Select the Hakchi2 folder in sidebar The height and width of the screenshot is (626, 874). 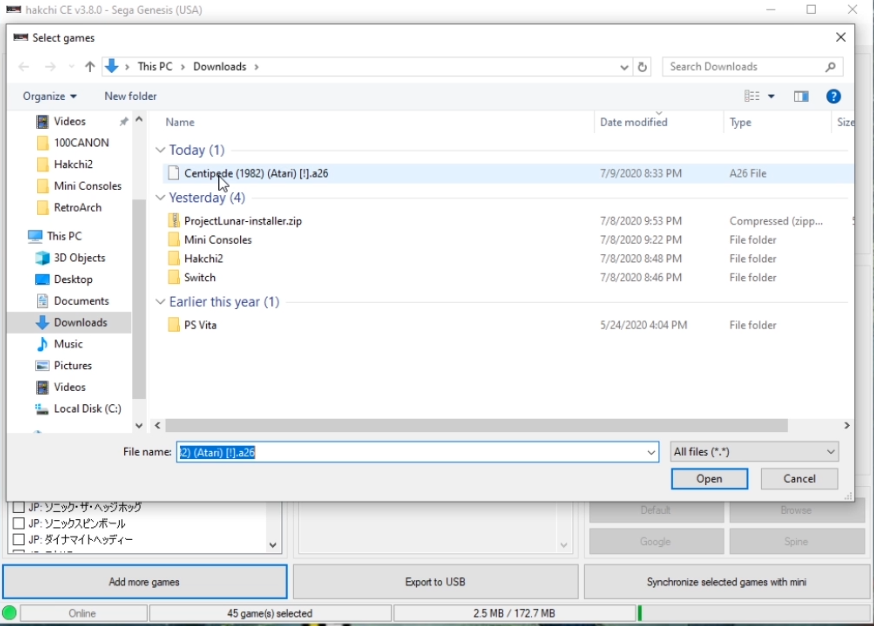coord(72,164)
